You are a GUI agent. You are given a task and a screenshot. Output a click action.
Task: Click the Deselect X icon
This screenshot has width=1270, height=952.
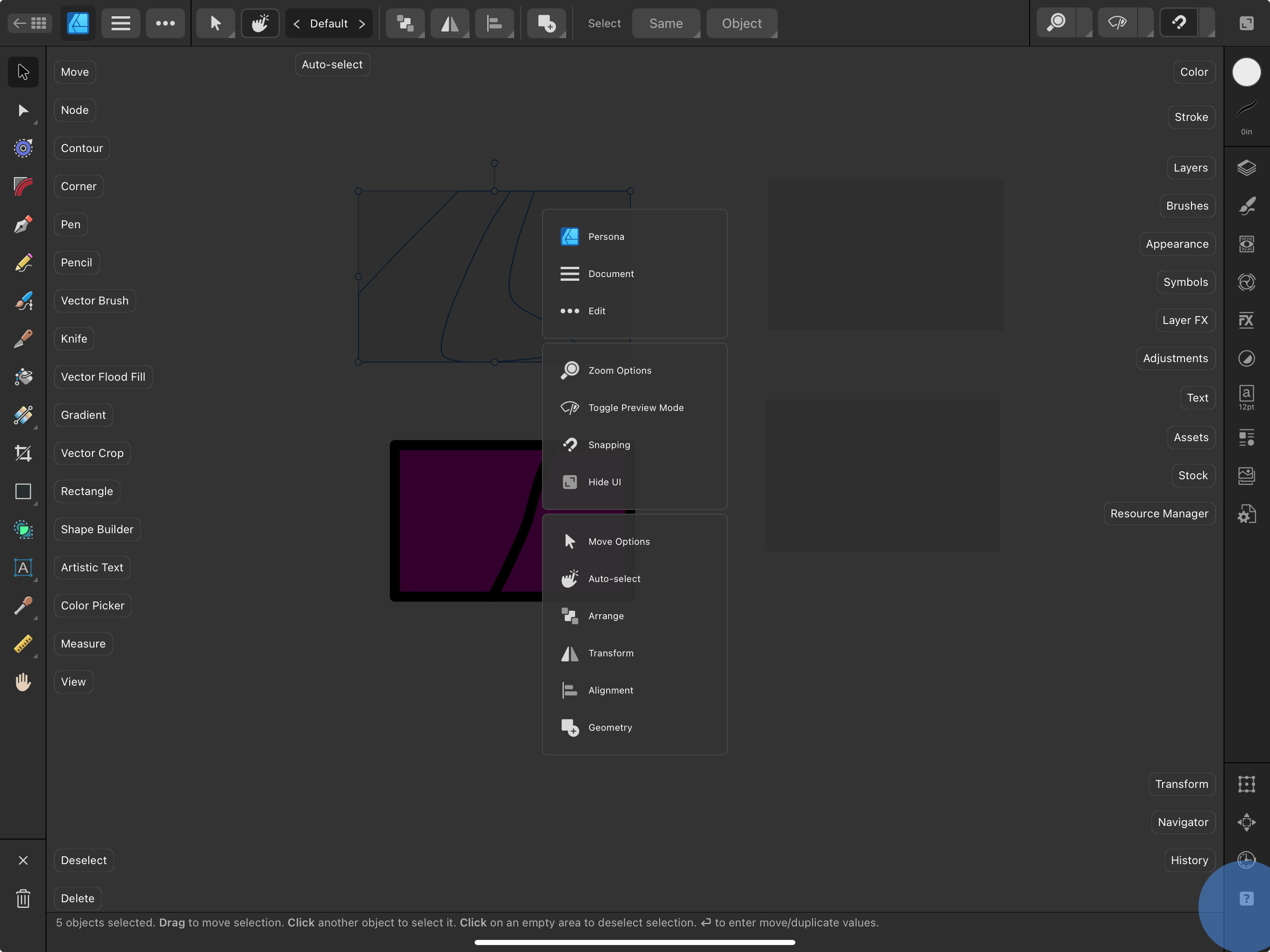(23, 860)
